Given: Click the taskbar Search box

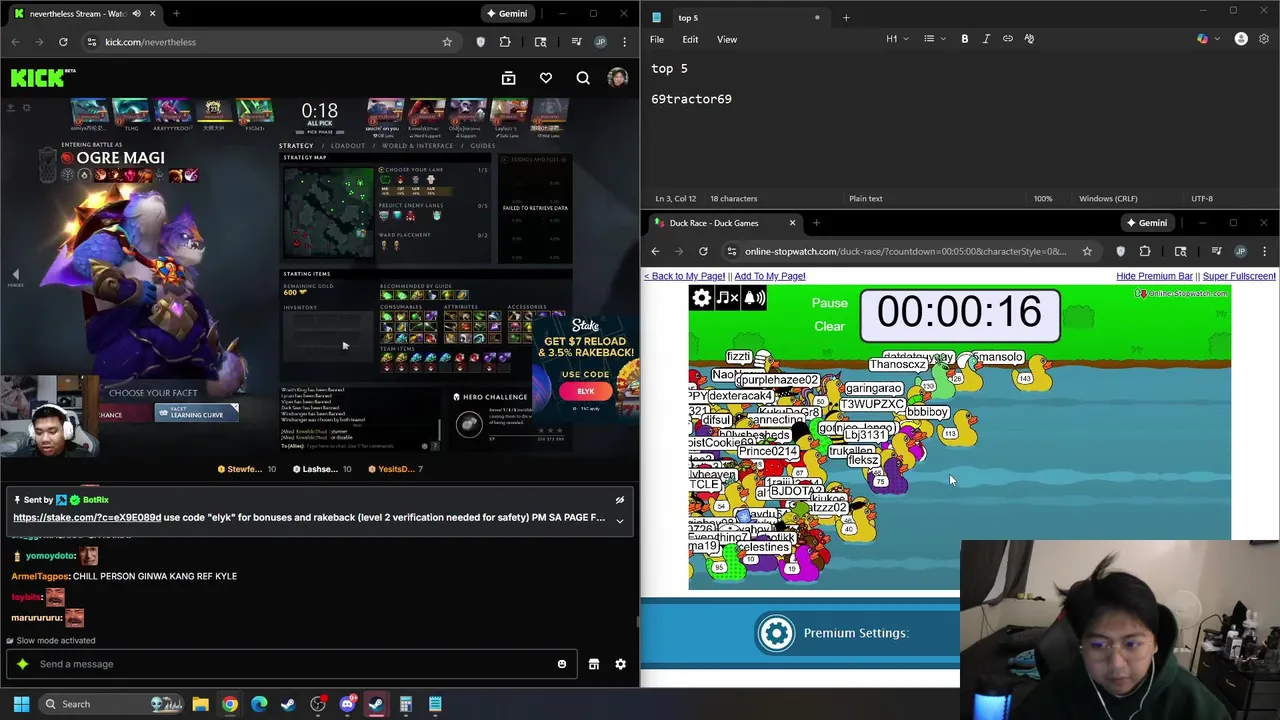Looking at the screenshot, I should (112, 704).
